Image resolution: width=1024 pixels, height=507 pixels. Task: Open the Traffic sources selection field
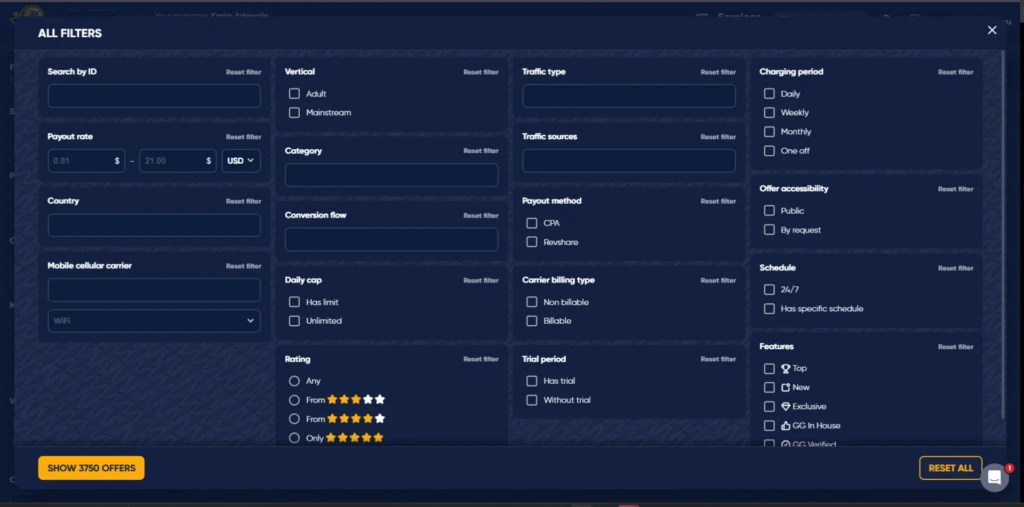tap(629, 161)
